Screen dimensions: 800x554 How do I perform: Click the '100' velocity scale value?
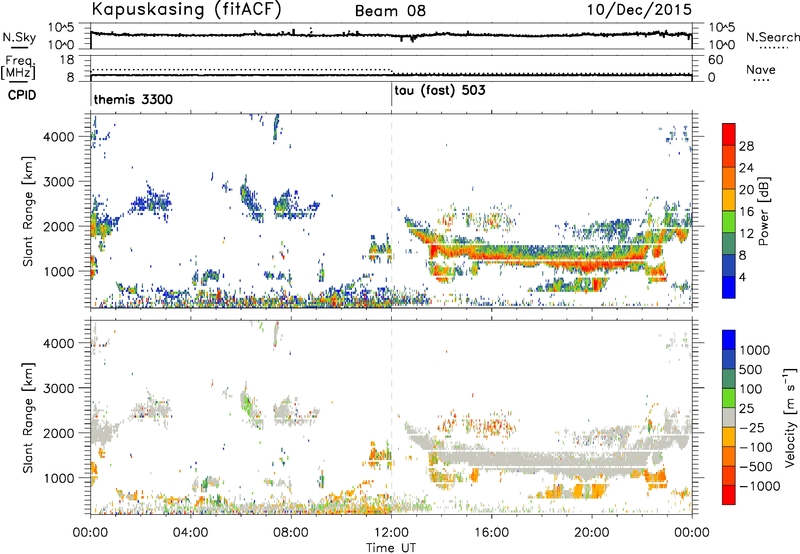click(x=751, y=389)
